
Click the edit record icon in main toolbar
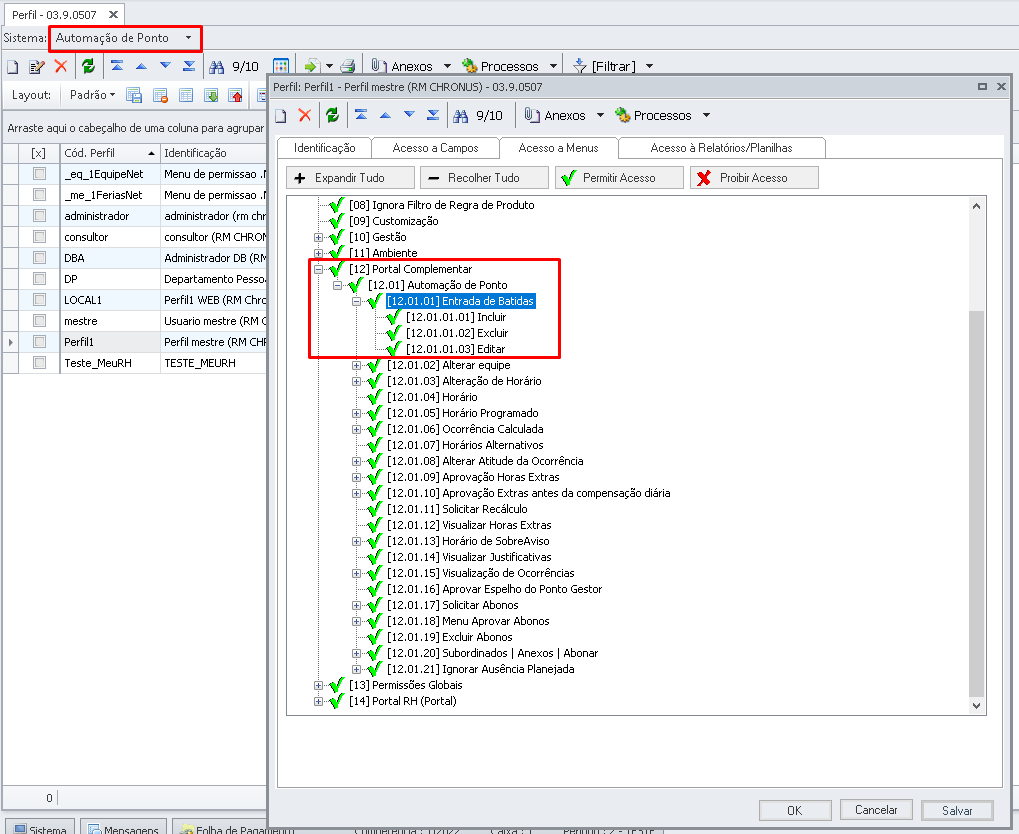(x=37, y=66)
